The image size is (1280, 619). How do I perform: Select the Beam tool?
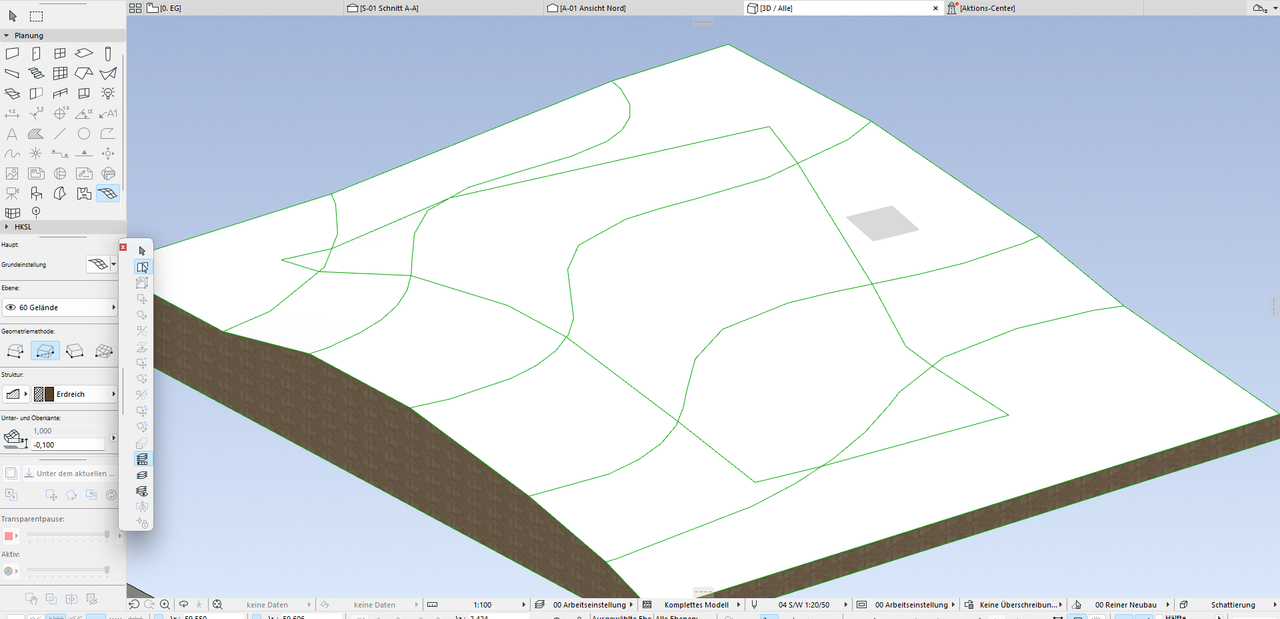(x=12, y=73)
